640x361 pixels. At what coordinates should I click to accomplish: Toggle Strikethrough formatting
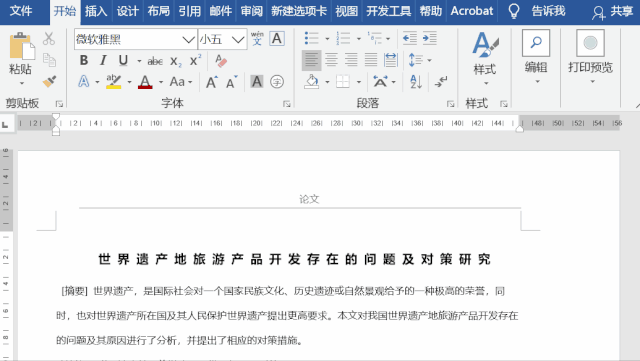[155, 61]
